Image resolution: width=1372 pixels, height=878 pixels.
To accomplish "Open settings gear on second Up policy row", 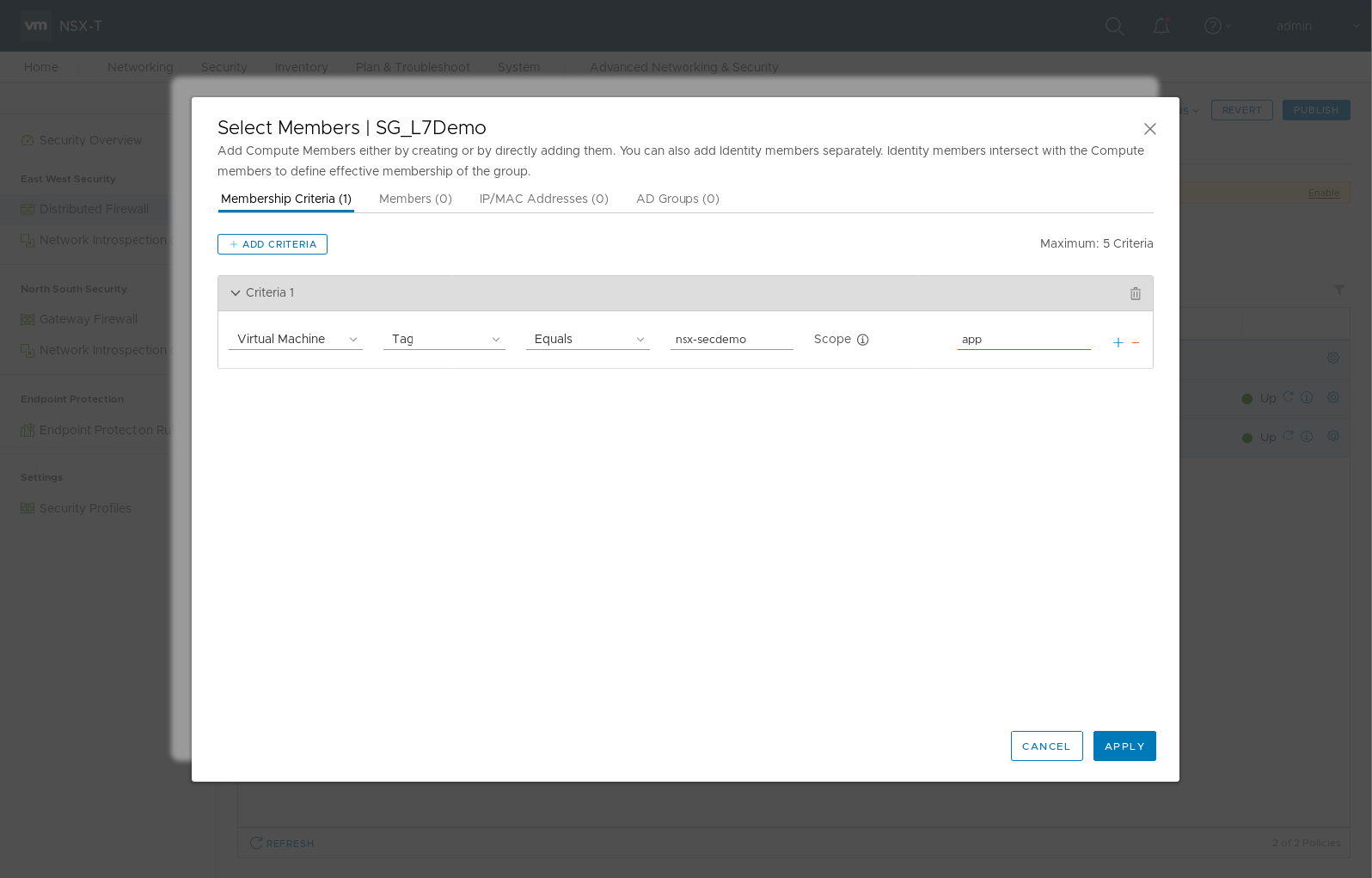I will click(x=1333, y=436).
